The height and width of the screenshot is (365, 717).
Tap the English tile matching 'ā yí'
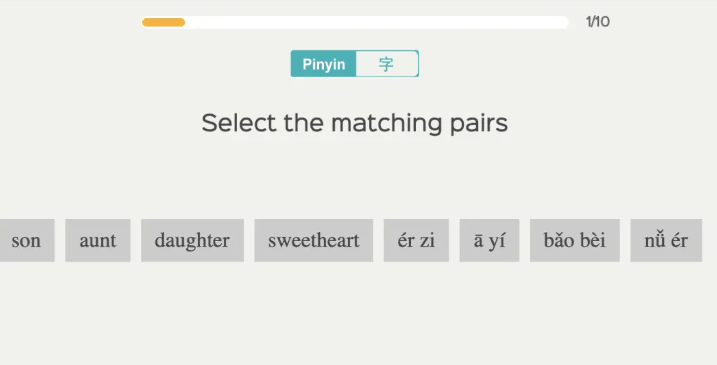[98, 241]
